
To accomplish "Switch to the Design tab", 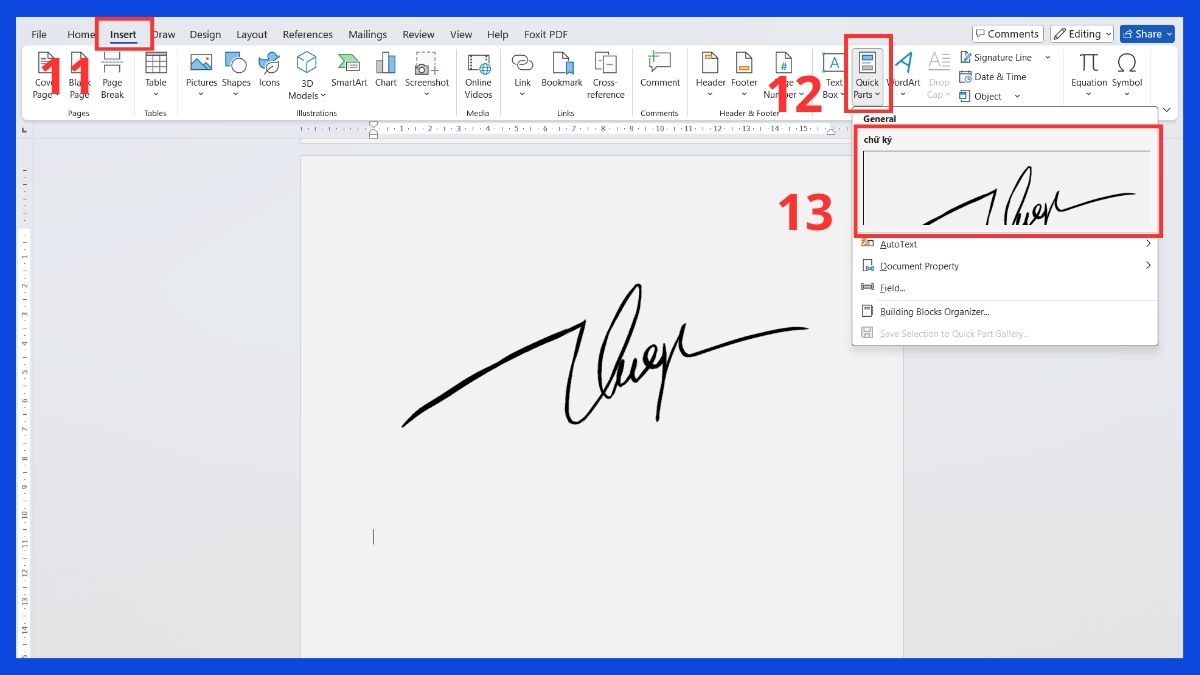I will pyautogui.click(x=205, y=34).
